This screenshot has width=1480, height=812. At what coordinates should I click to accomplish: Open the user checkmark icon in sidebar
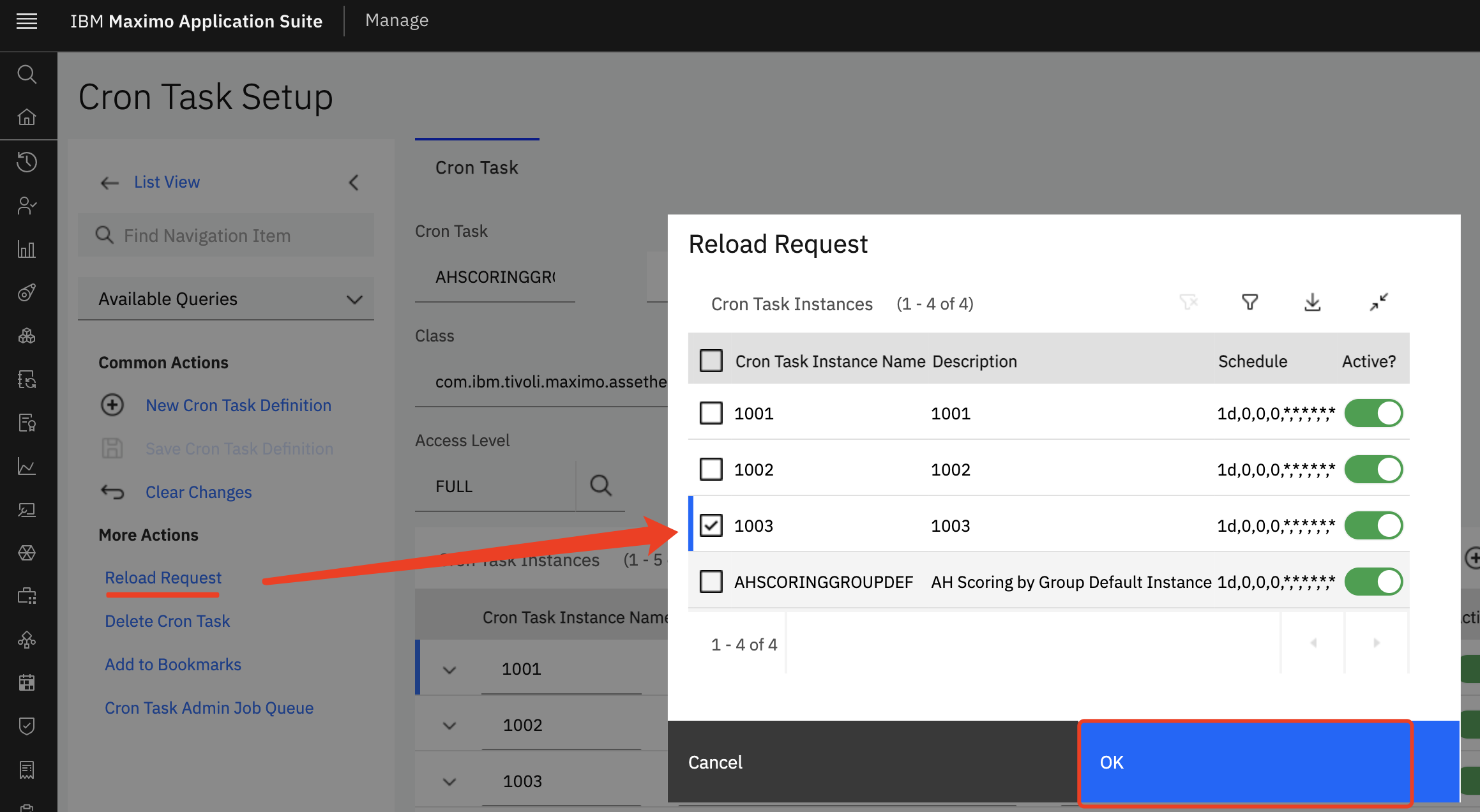pyautogui.click(x=27, y=206)
